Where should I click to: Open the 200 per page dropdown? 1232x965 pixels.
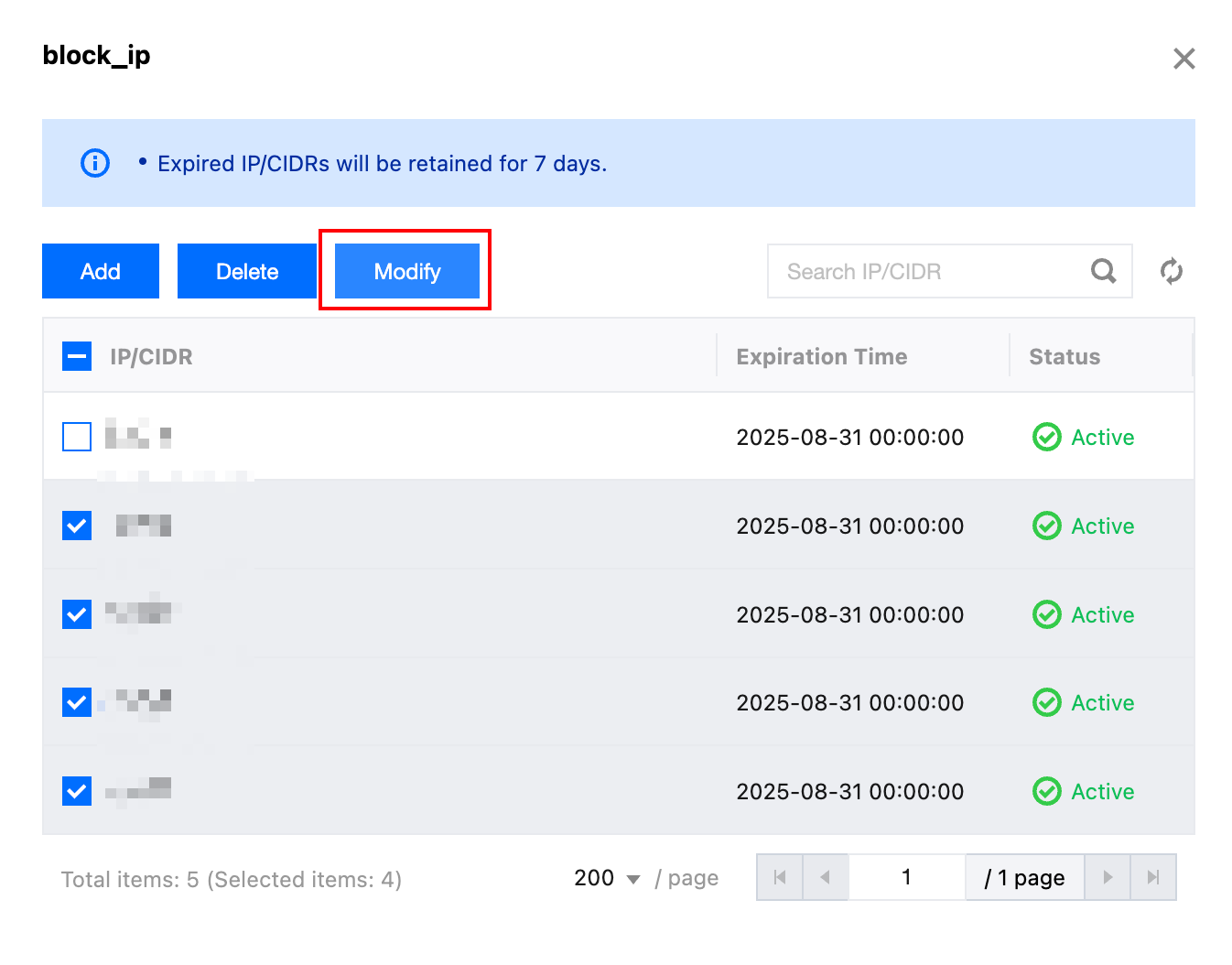607,878
